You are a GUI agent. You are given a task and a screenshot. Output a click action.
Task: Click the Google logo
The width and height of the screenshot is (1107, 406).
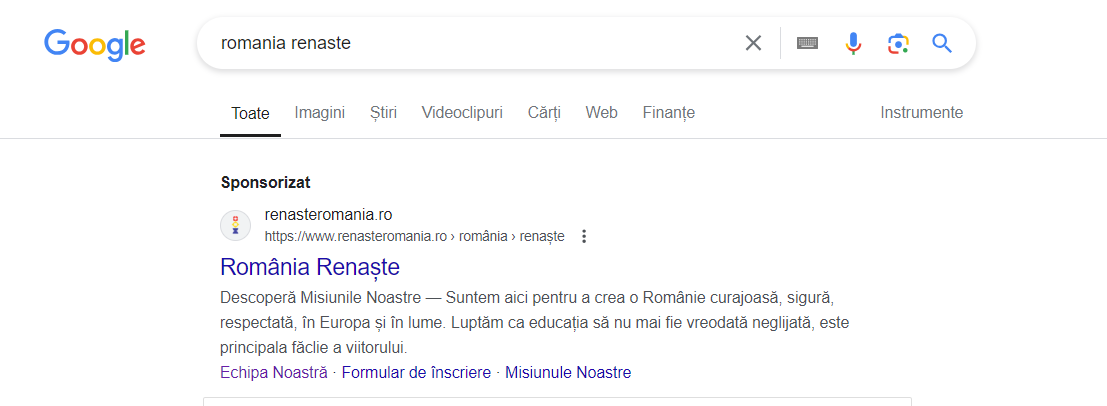coord(95,45)
